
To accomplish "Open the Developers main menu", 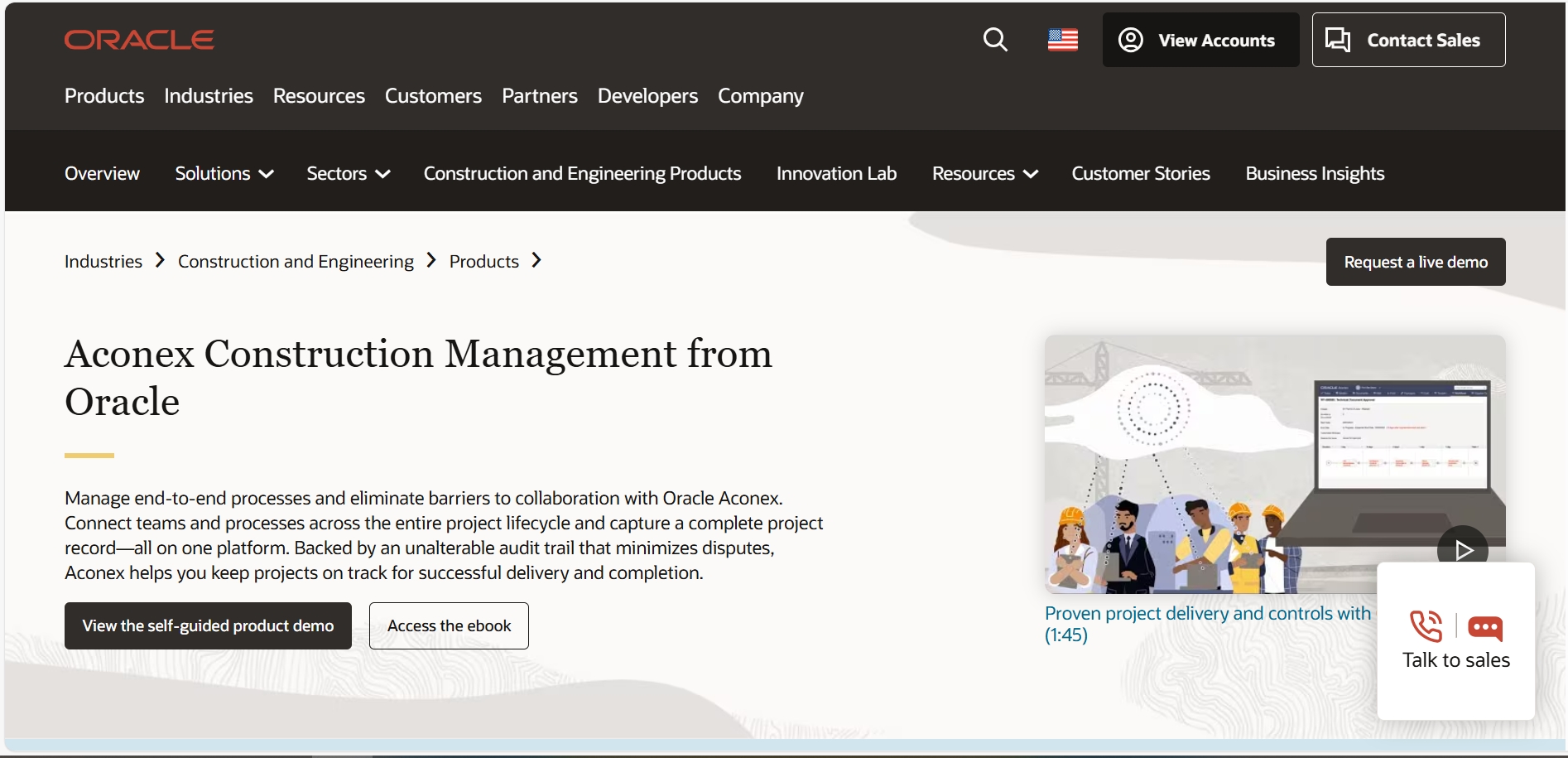I will click(647, 96).
